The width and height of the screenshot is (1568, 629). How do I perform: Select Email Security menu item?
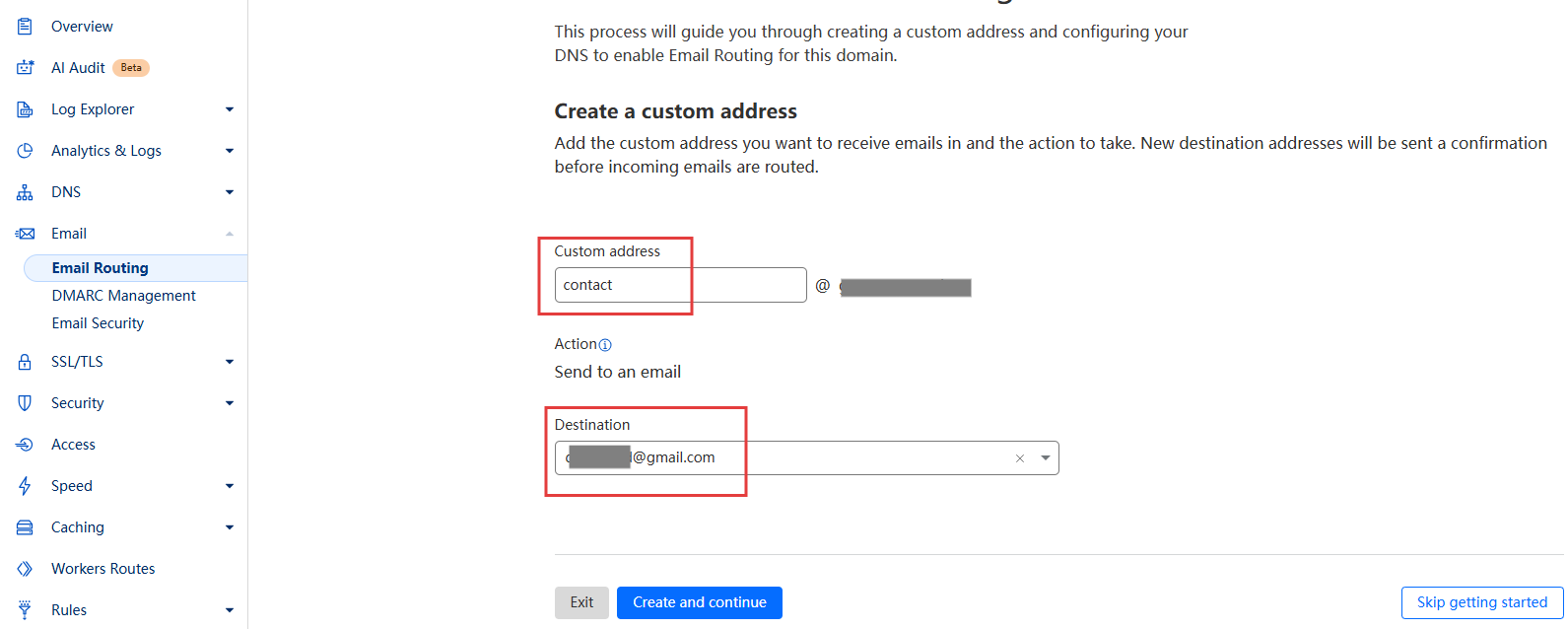[98, 323]
